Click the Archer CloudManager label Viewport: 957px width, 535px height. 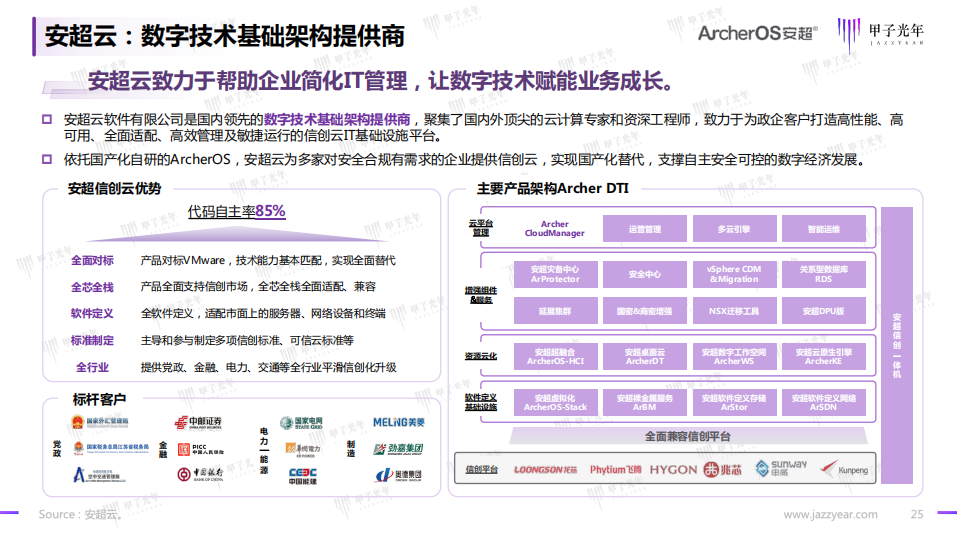click(x=554, y=229)
